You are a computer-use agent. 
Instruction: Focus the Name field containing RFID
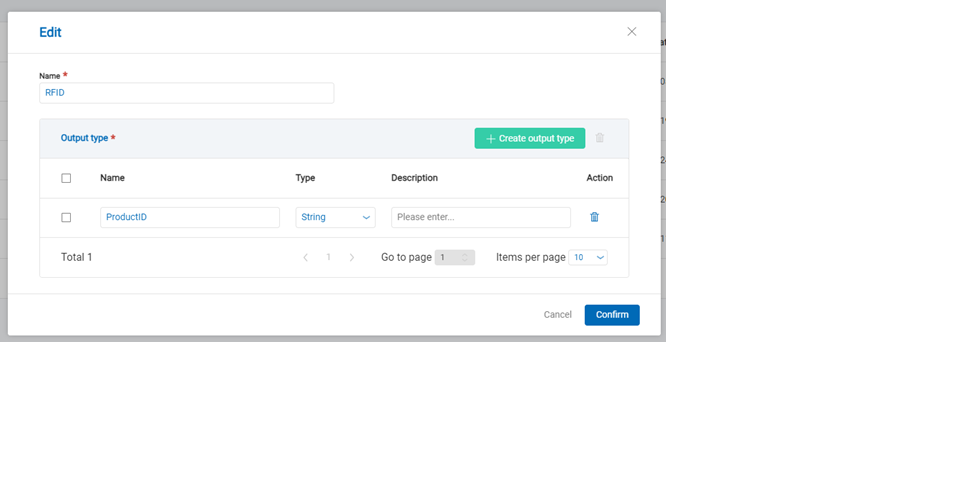click(x=186, y=93)
